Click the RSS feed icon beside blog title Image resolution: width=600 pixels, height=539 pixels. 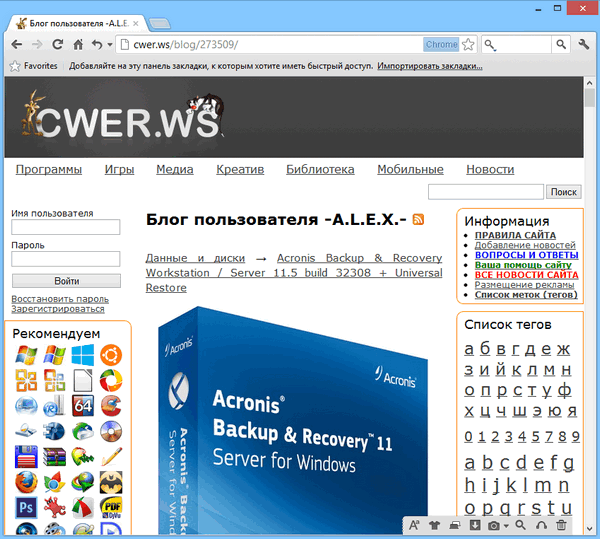point(418,220)
